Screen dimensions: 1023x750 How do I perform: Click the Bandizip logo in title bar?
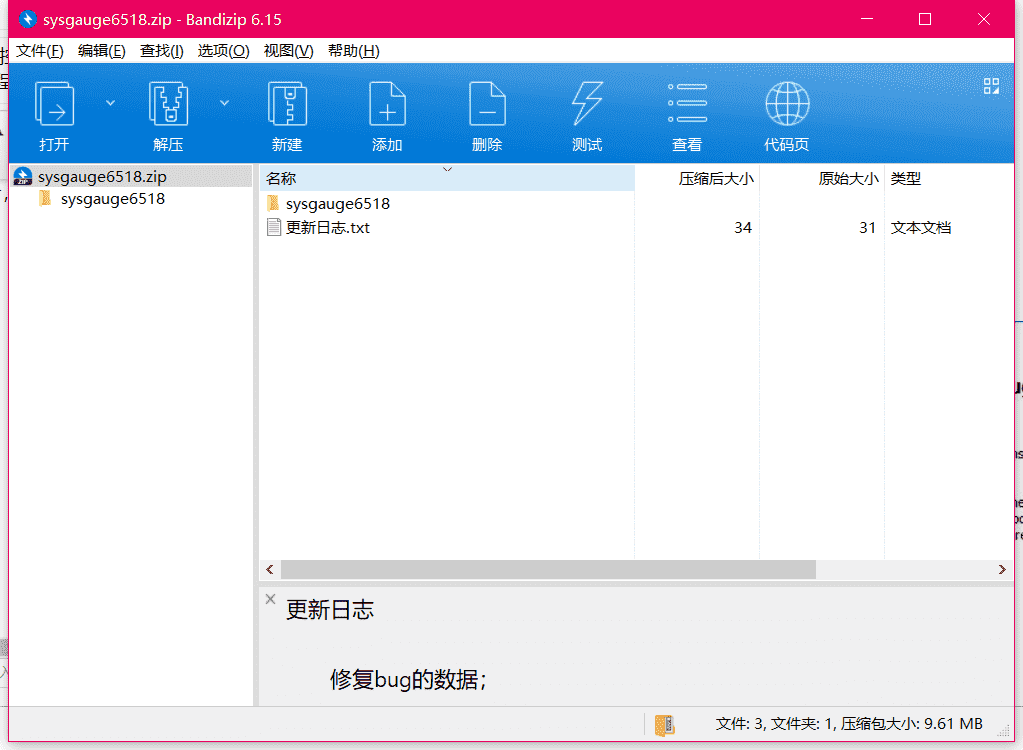tap(27, 20)
